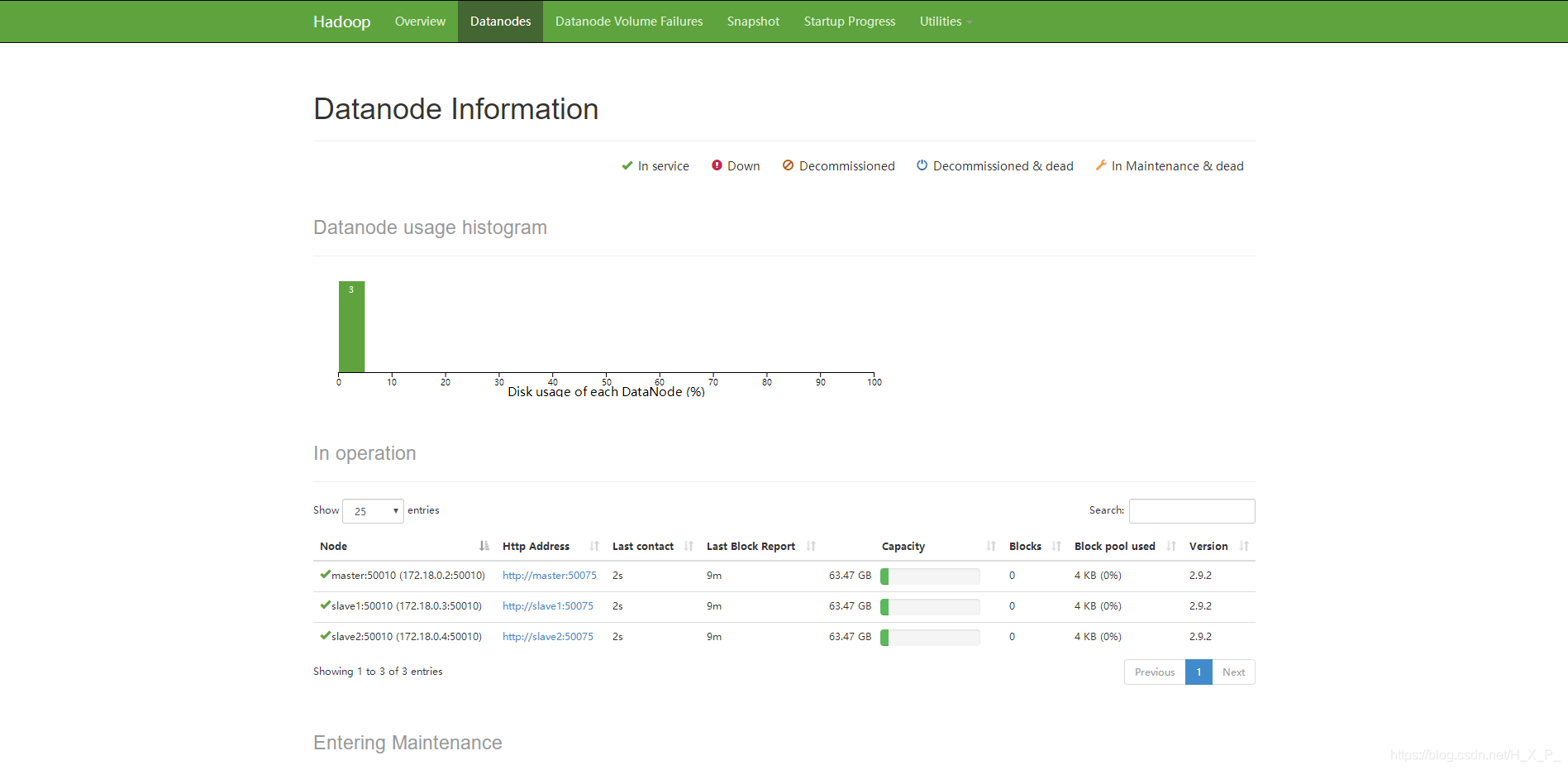Select the Datanodes tab
Viewport: 1568px width, 770px height.
pos(500,22)
